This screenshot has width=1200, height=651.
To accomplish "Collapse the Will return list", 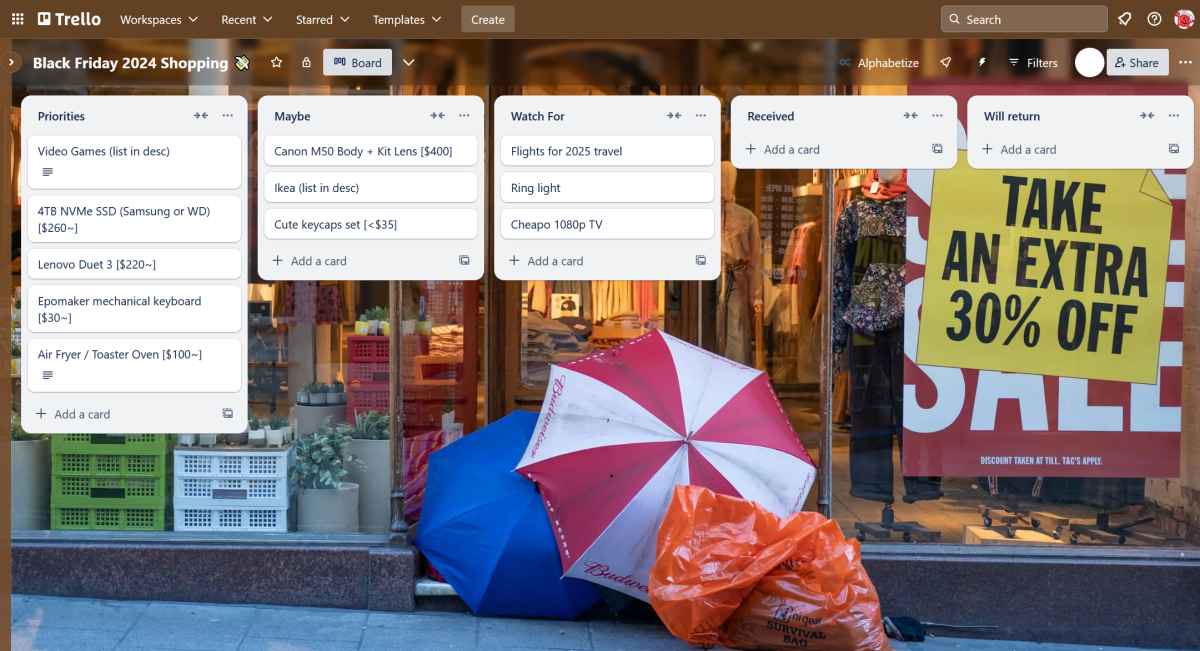I will tap(1147, 115).
